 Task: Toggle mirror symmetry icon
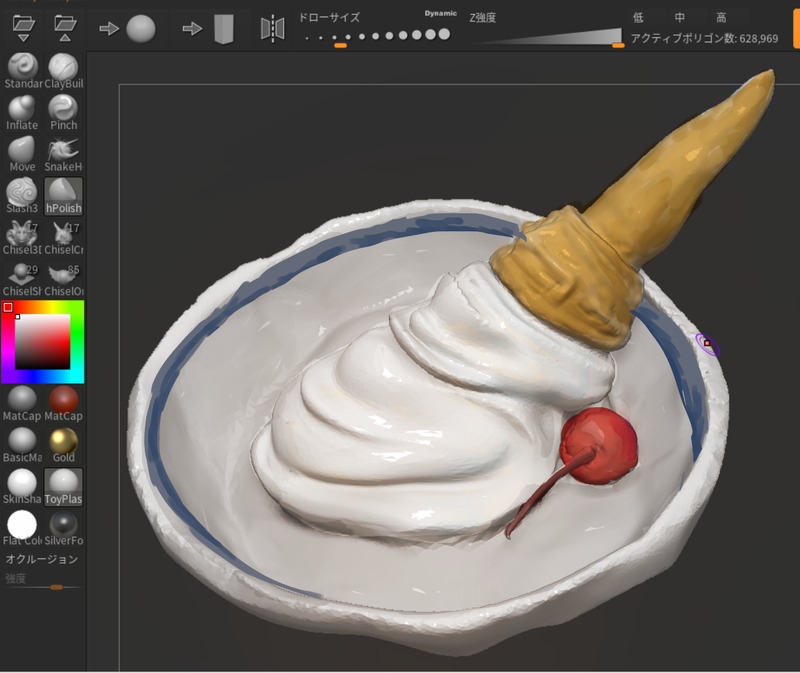coord(272,29)
